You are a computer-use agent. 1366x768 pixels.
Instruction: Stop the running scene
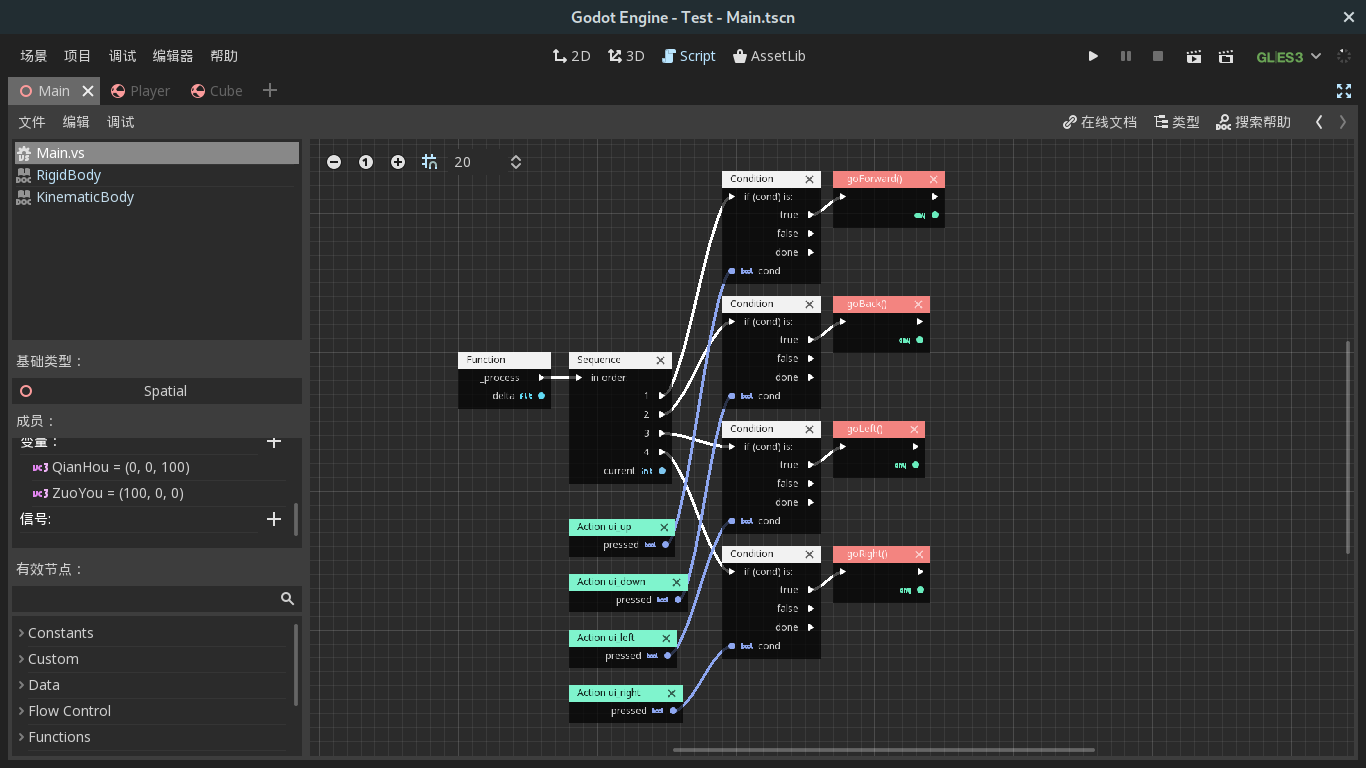(x=1158, y=57)
